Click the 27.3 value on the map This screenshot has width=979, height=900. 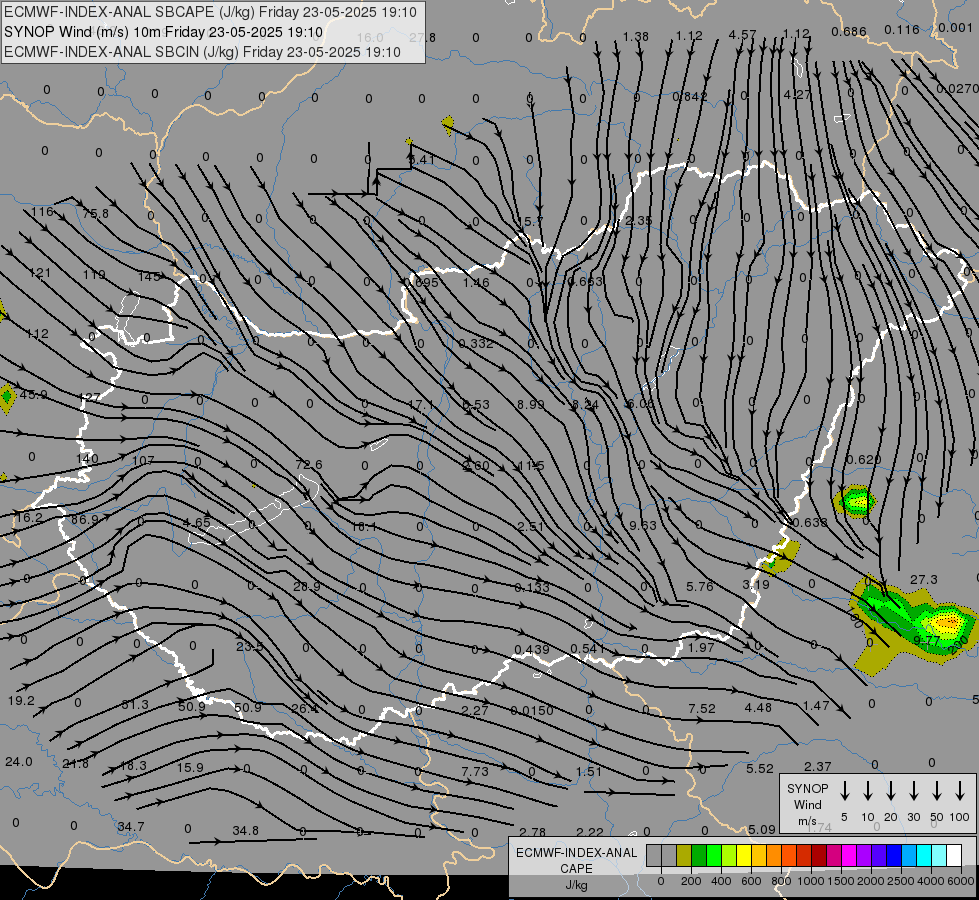(x=923, y=580)
